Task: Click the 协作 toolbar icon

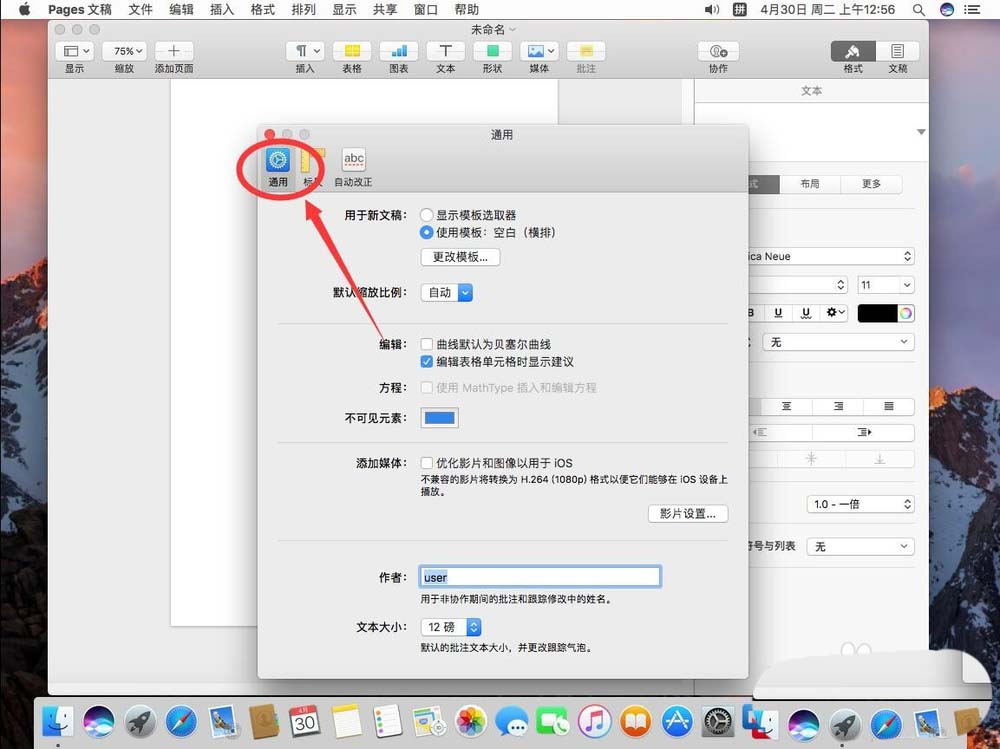Action: pyautogui.click(x=716, y=50)
